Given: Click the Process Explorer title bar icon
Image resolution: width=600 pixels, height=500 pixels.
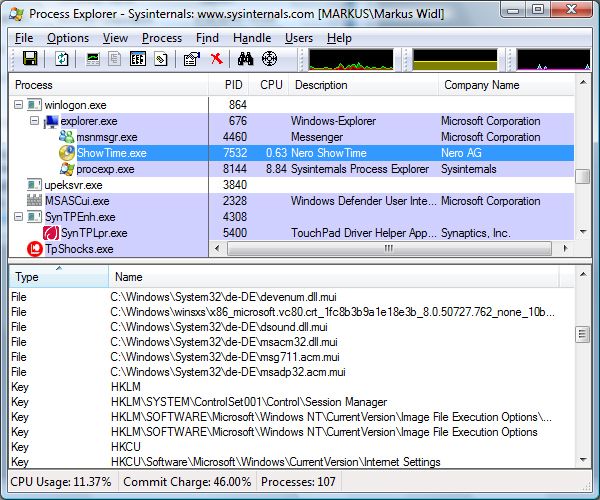Looking at the screenshot, I should click(16, 14).
